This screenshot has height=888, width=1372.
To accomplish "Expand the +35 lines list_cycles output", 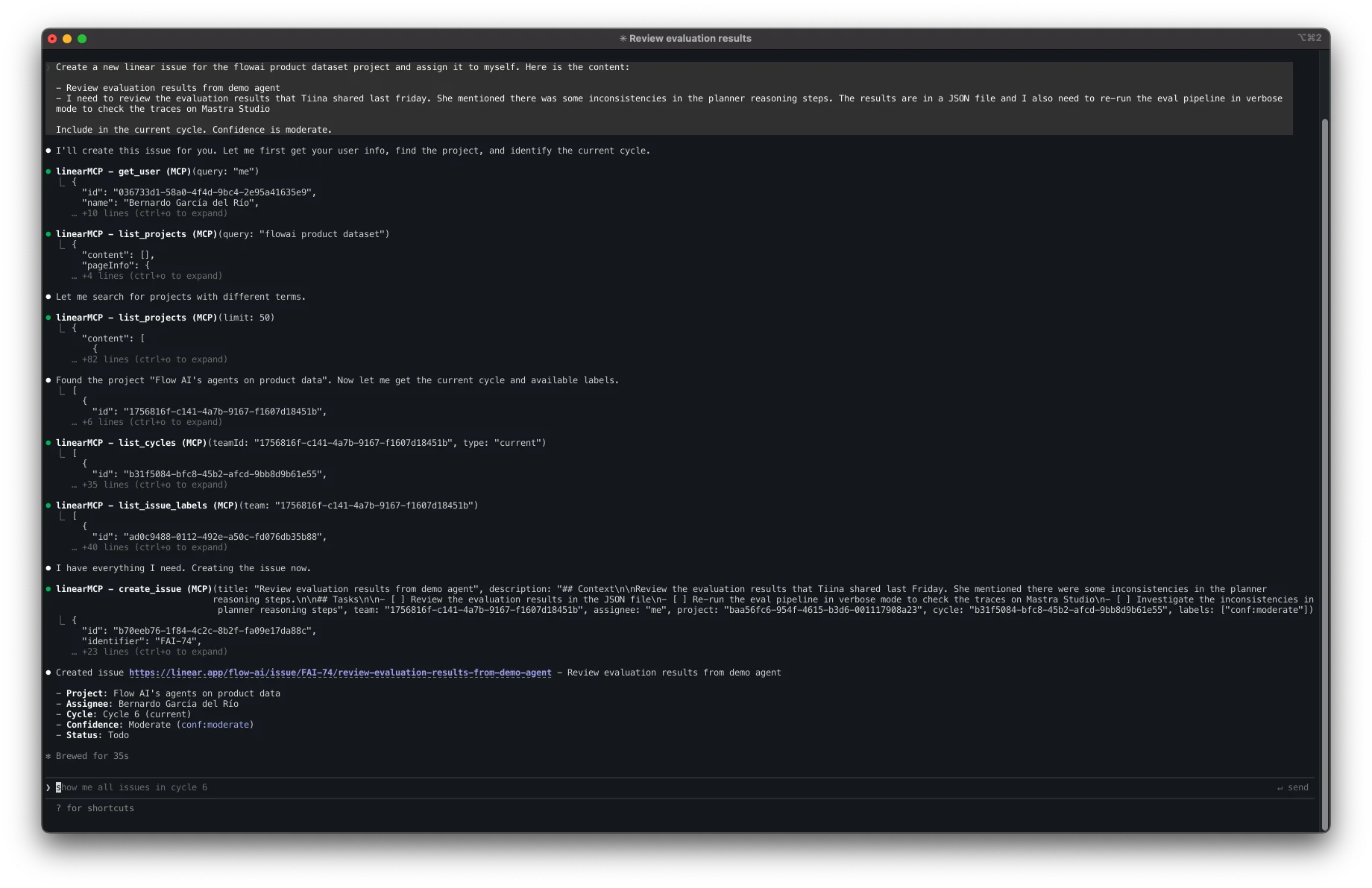I will (x=154, y=485).
